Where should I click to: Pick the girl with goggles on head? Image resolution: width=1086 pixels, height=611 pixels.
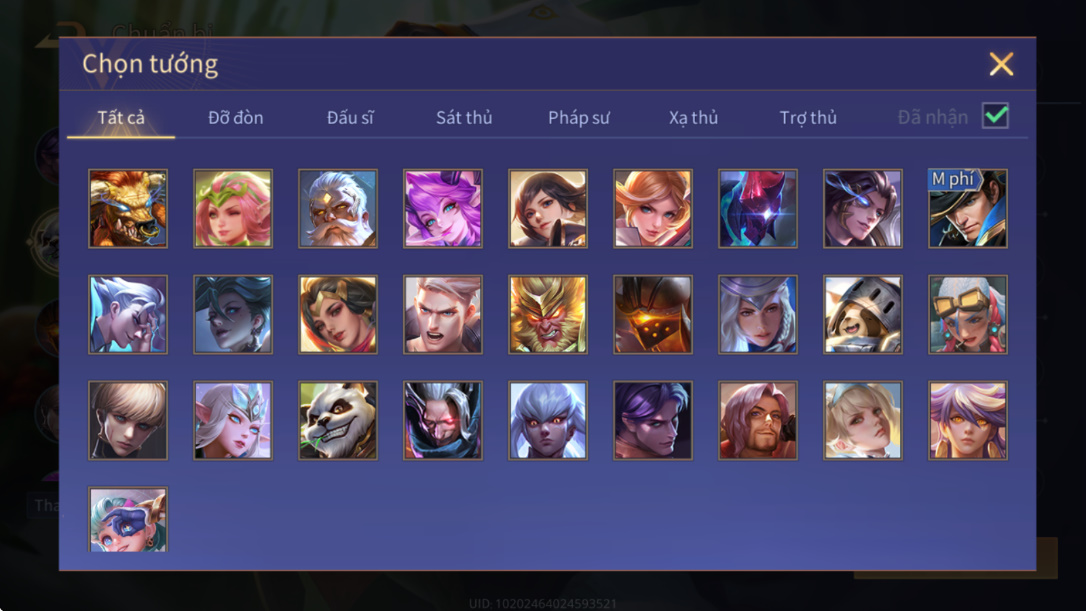click(x=968, y=315)
